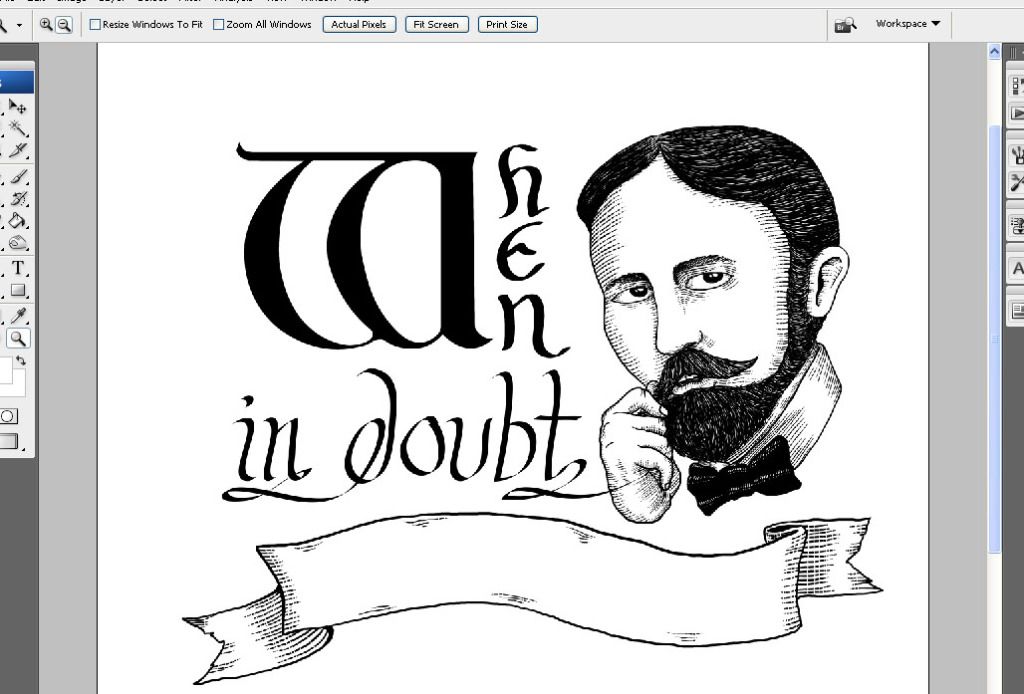Select the Magic Wand tool
The image size is (1024, 694).
click(x=18, y=128)
